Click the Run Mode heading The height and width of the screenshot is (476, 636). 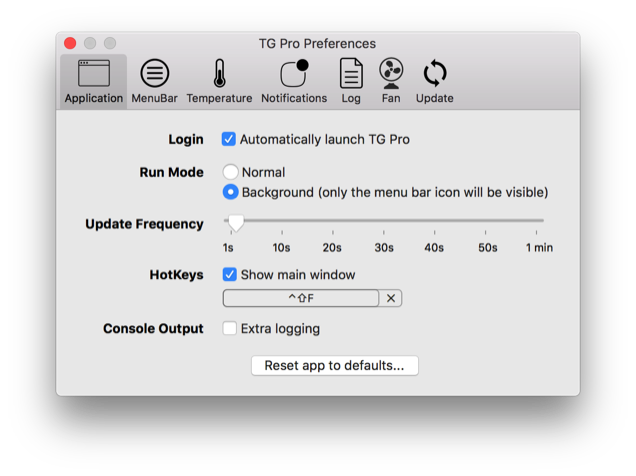pos(172,172)
